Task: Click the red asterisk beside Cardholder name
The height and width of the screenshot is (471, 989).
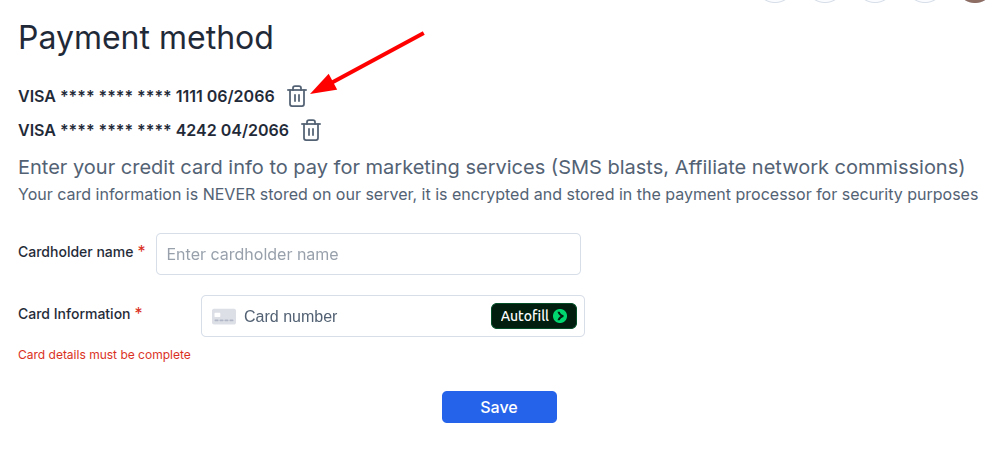Action: click(141, 251)
